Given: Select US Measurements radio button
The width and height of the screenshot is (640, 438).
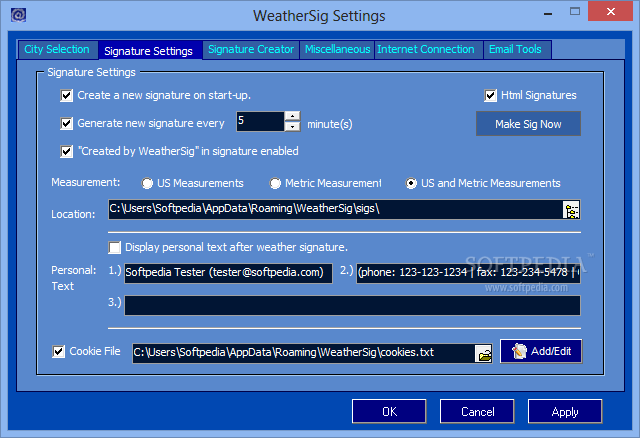Looking at the screenshot, I should (147, 183).
